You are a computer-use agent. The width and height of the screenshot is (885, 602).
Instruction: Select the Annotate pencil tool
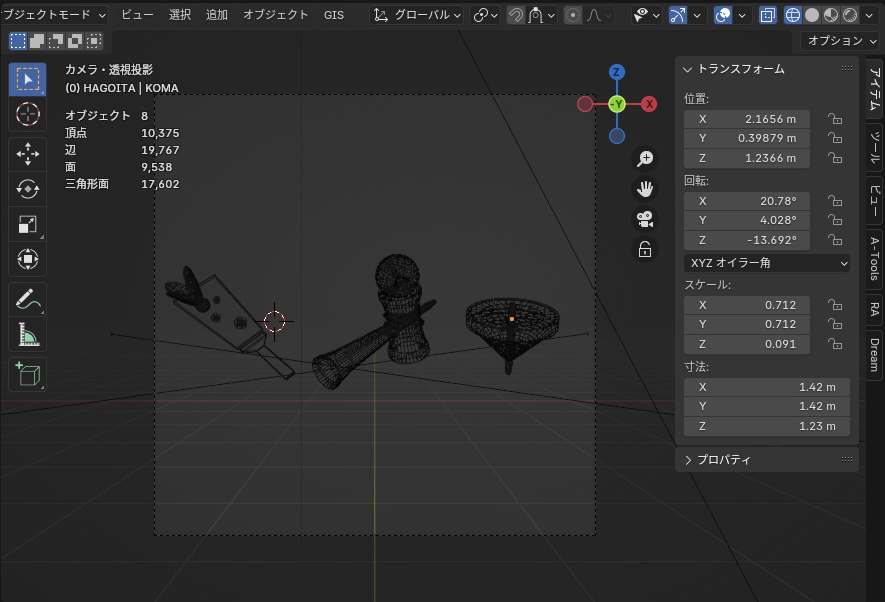[x=27, y=298]
